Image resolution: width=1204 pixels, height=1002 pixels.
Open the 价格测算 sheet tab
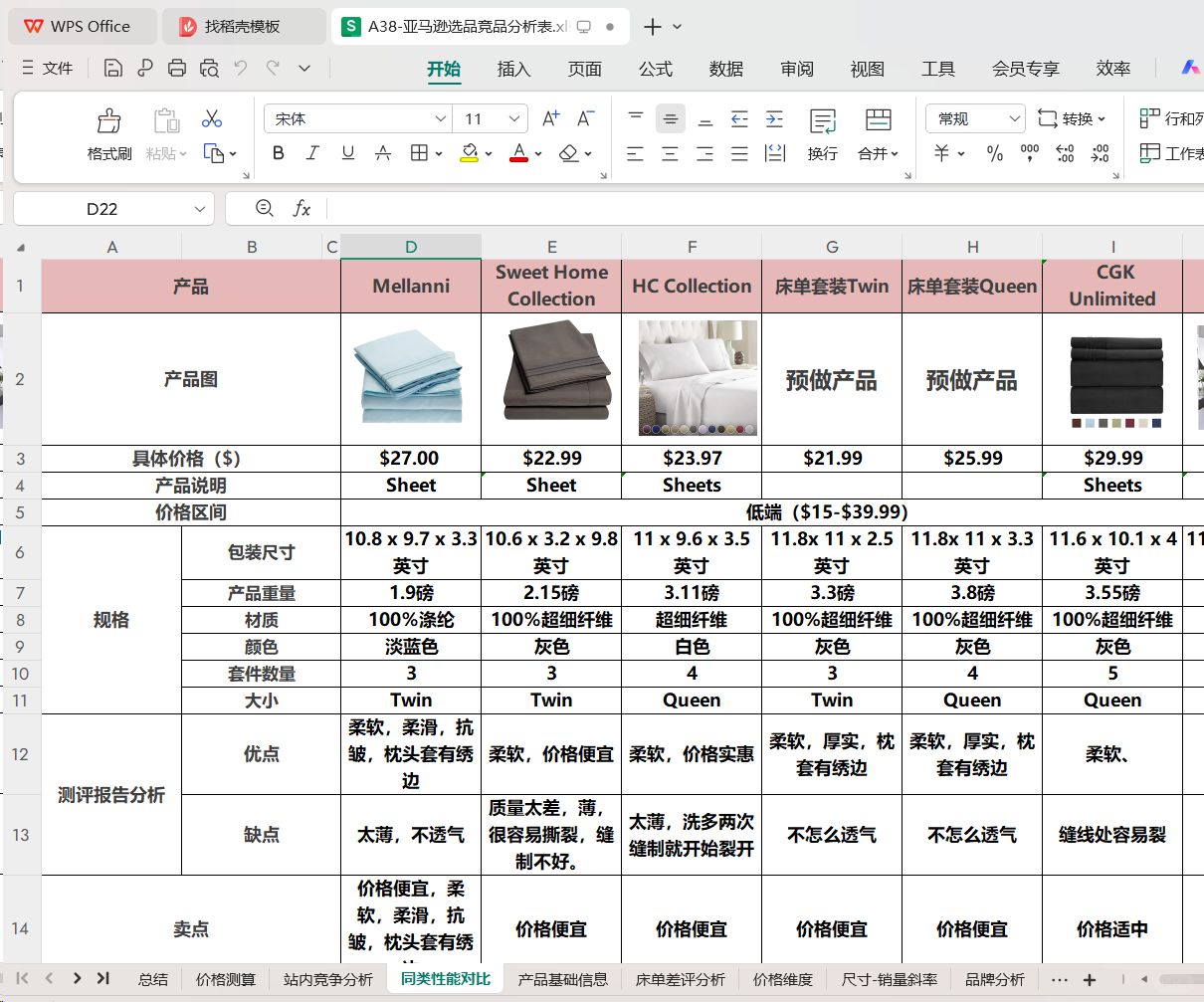tap(226, 979)
